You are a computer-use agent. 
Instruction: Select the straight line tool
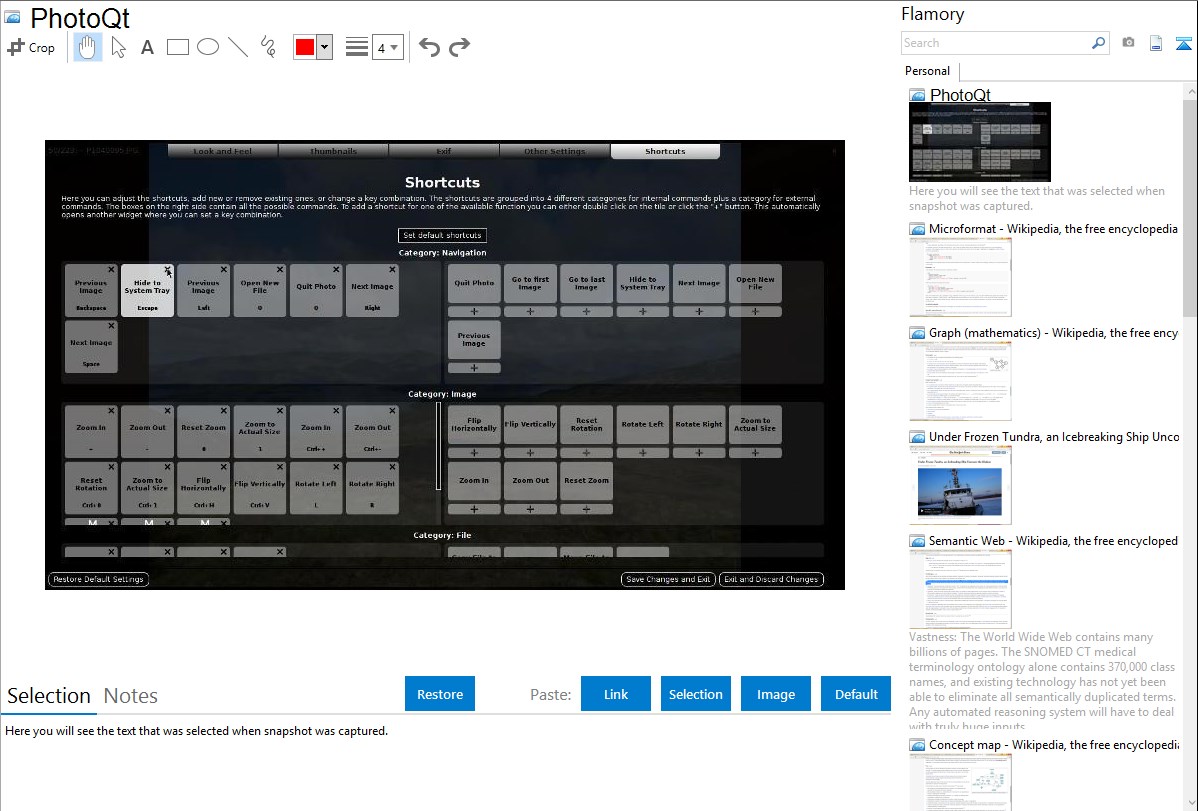coord(238,47)
